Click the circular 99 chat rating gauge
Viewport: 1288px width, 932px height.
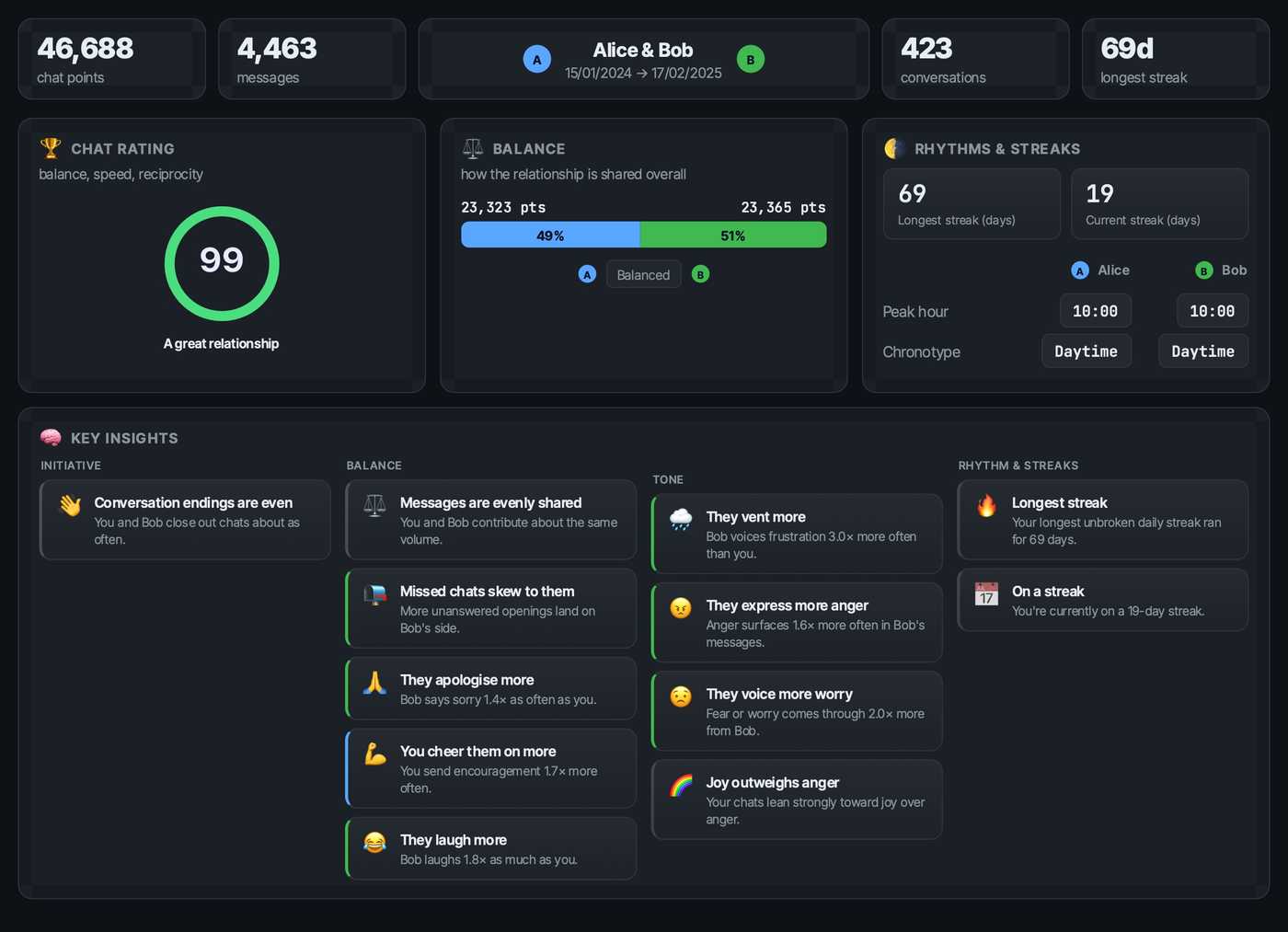coord(222,263)
